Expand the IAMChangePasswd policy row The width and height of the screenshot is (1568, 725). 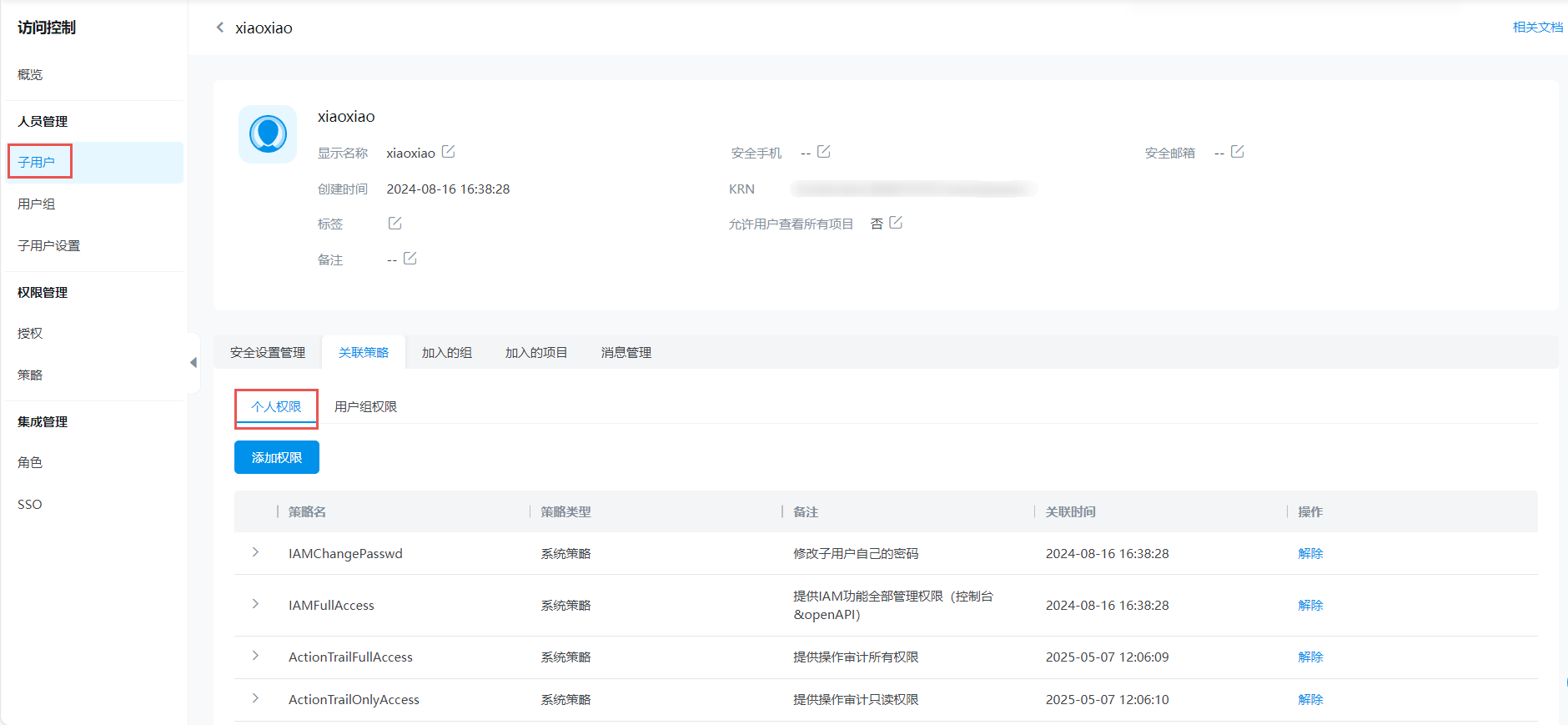pos(255,552)
